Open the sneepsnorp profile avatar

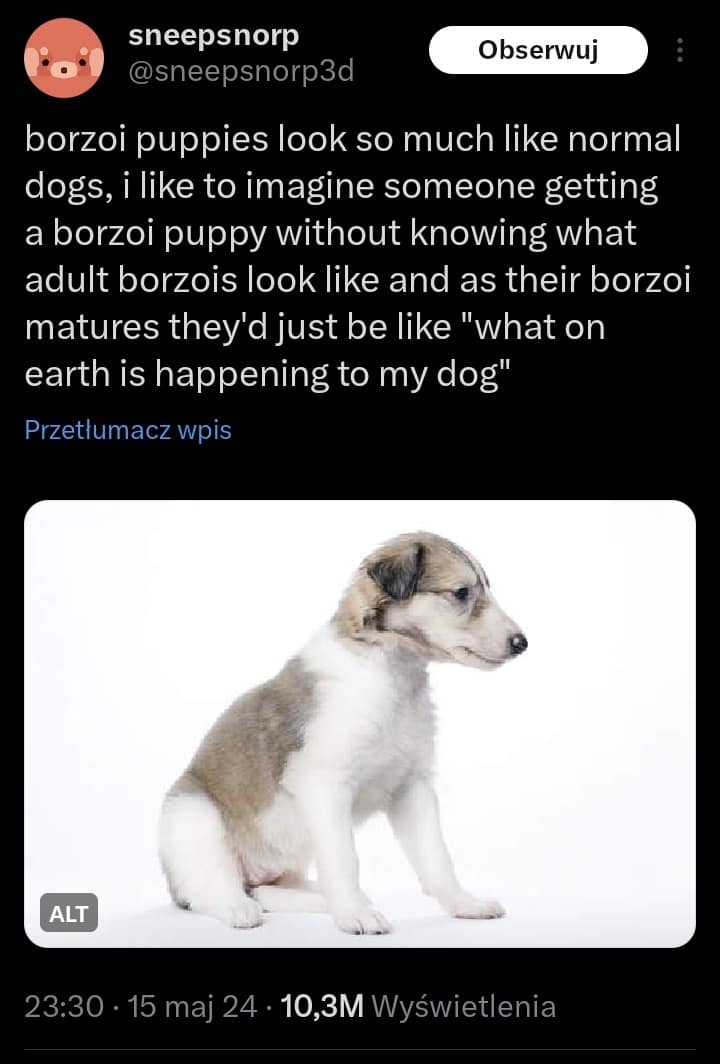point(64,58)
